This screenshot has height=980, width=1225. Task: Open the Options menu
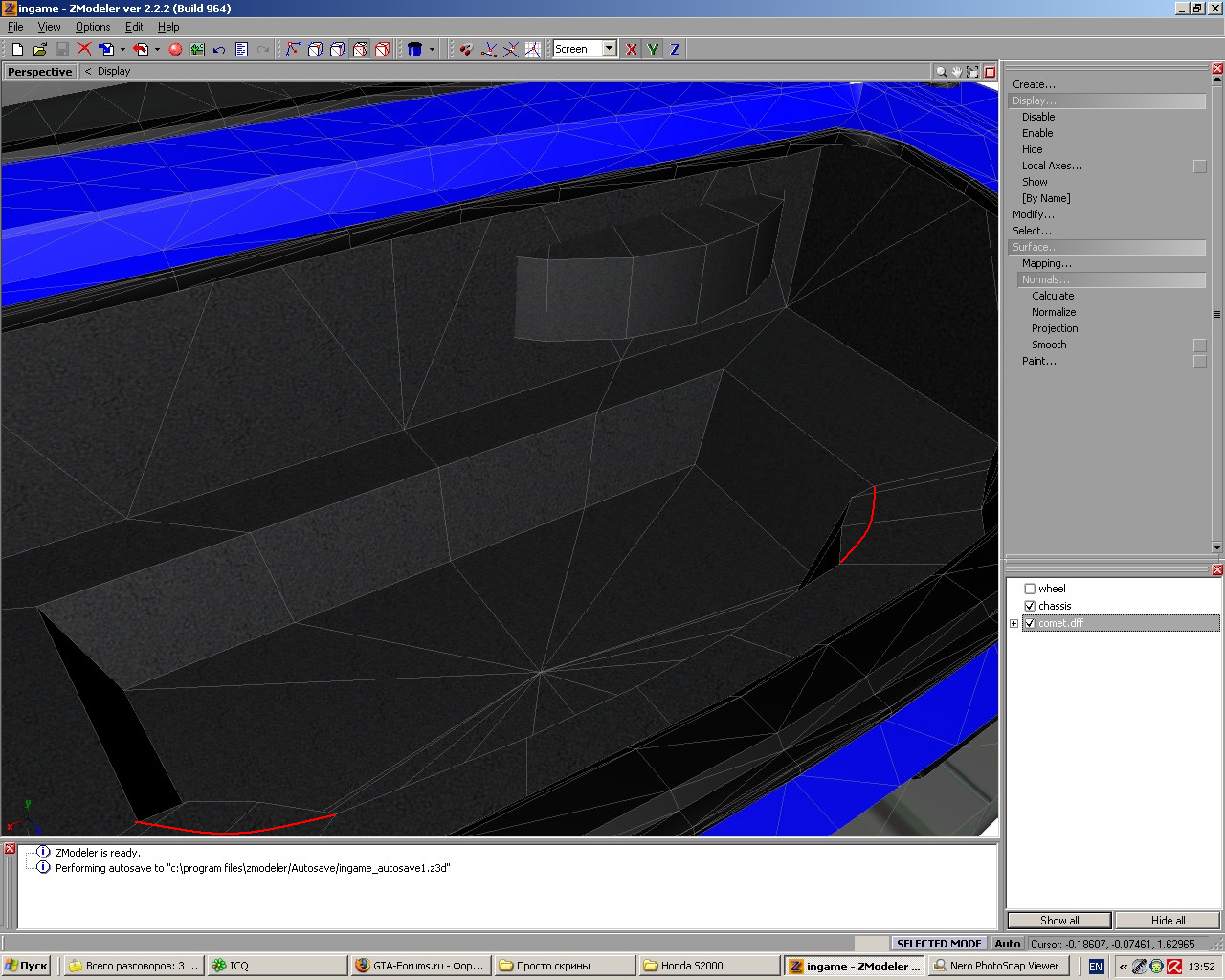93,27
